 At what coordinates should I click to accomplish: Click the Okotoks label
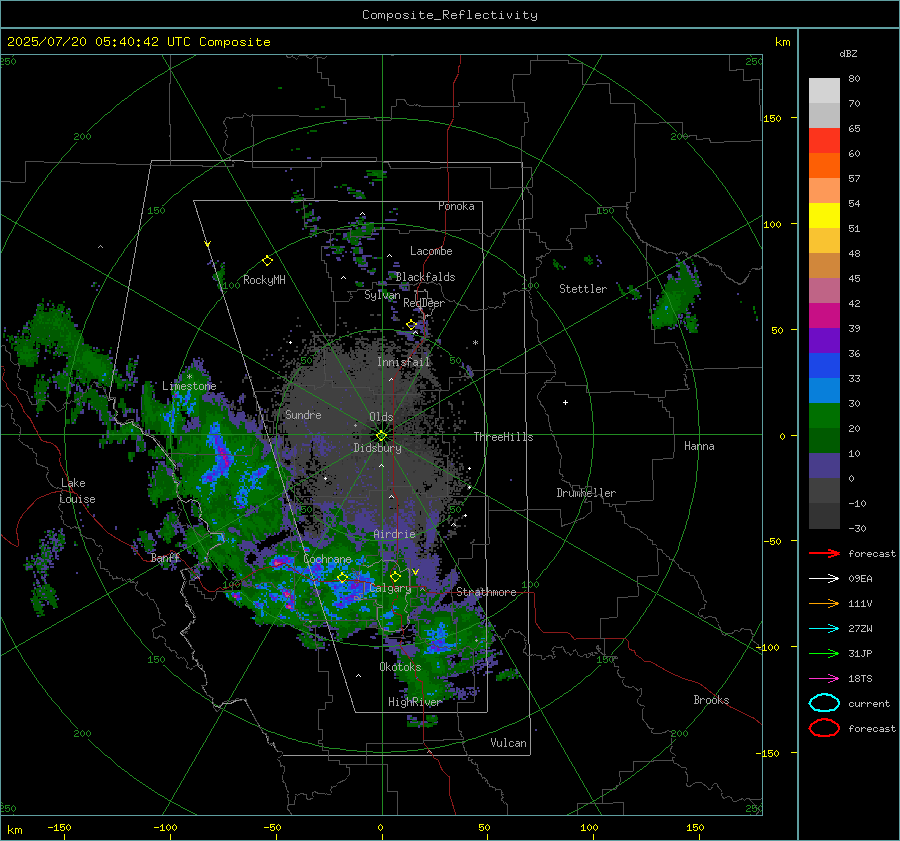point(400,667)
